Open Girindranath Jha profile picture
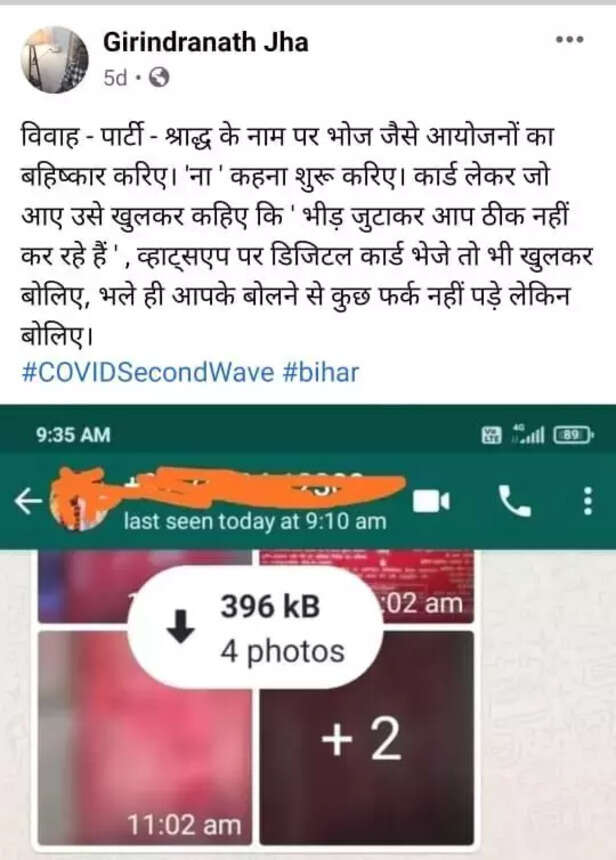The height and width of the screenshot is (860, 616). tap(54, 59)
